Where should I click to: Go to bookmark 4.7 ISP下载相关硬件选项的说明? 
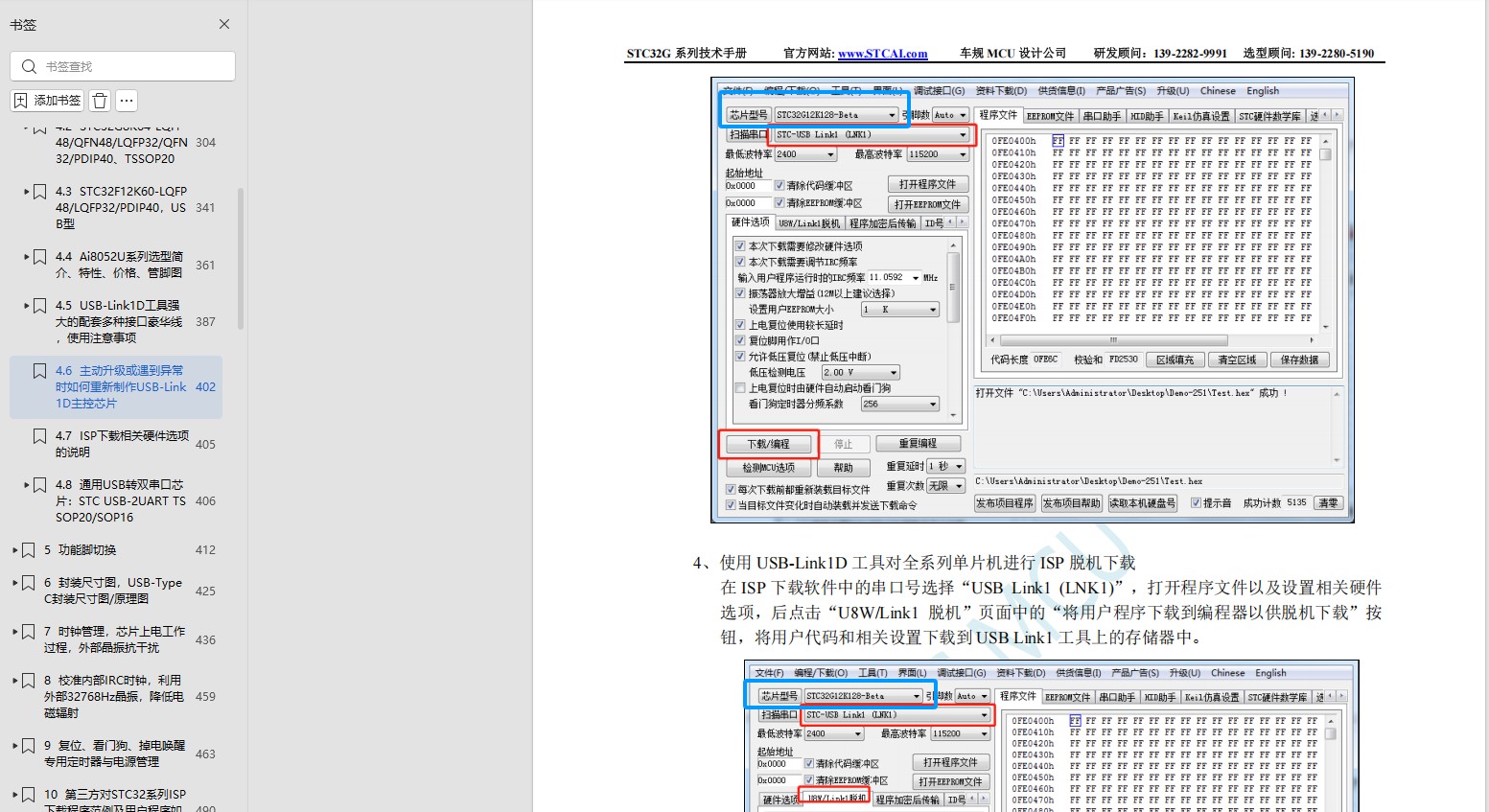[x=122, y=444]
